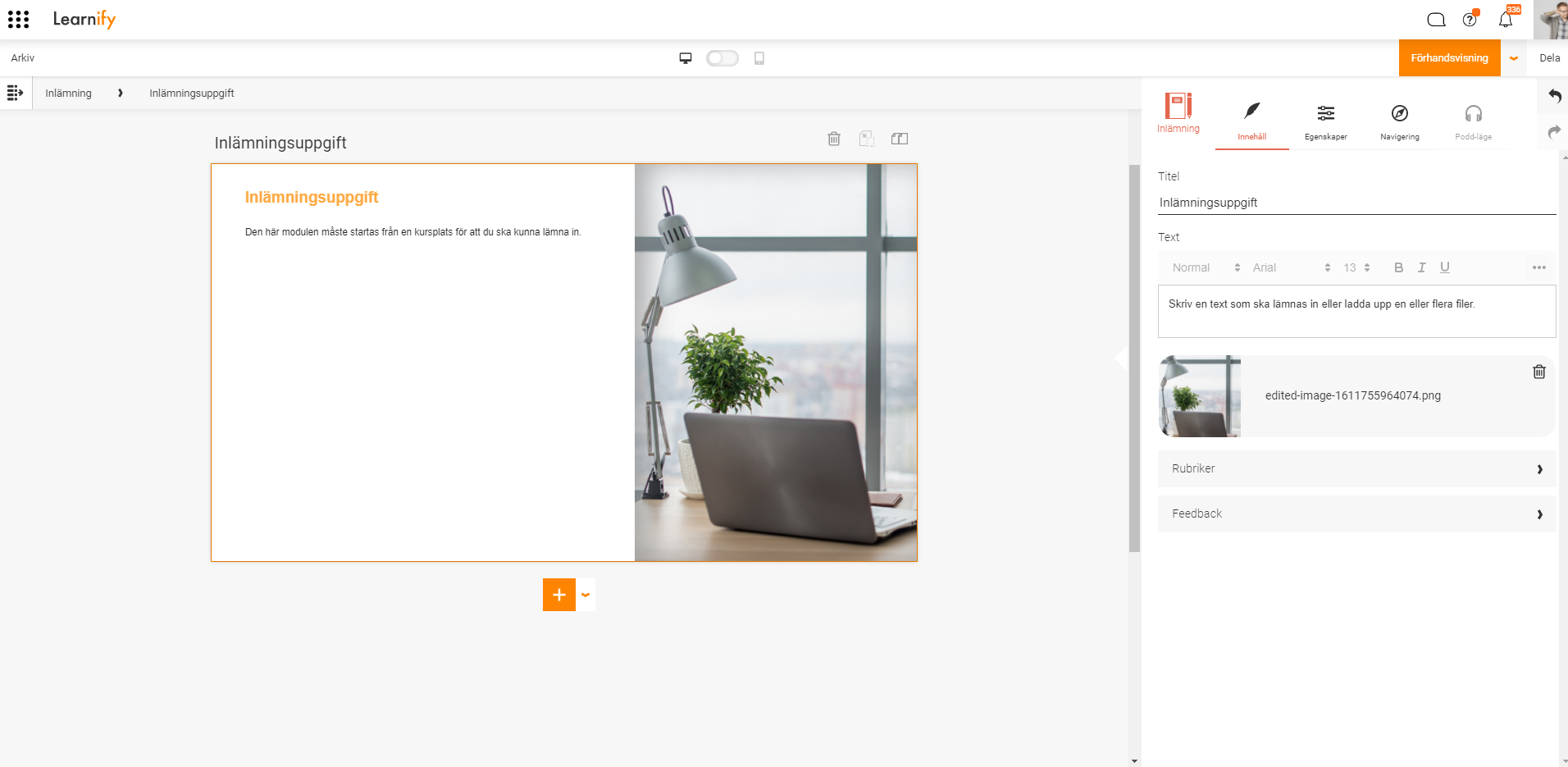The height and width of the screenshot is (767, 1568).
Task: Delete the Inlämningsuppgift page with trash icon
Action: (x=834, y=139)
